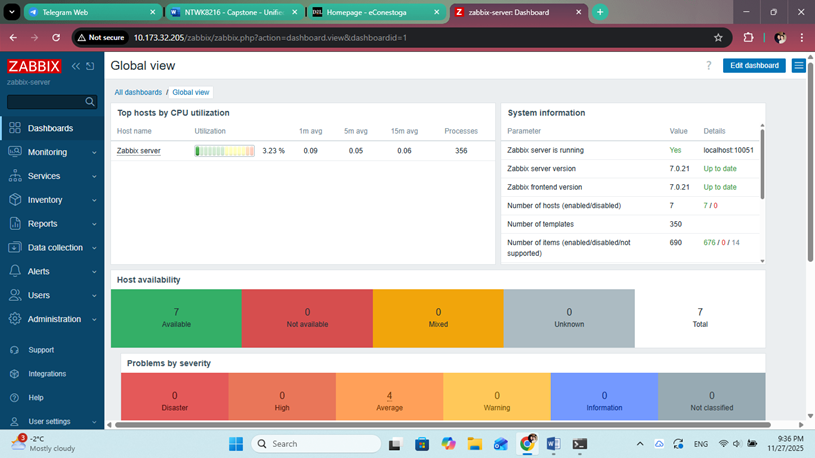The image size is (815, 458).
Task: Expand the Data collection chevron arrow
Action: pos(94,248)
